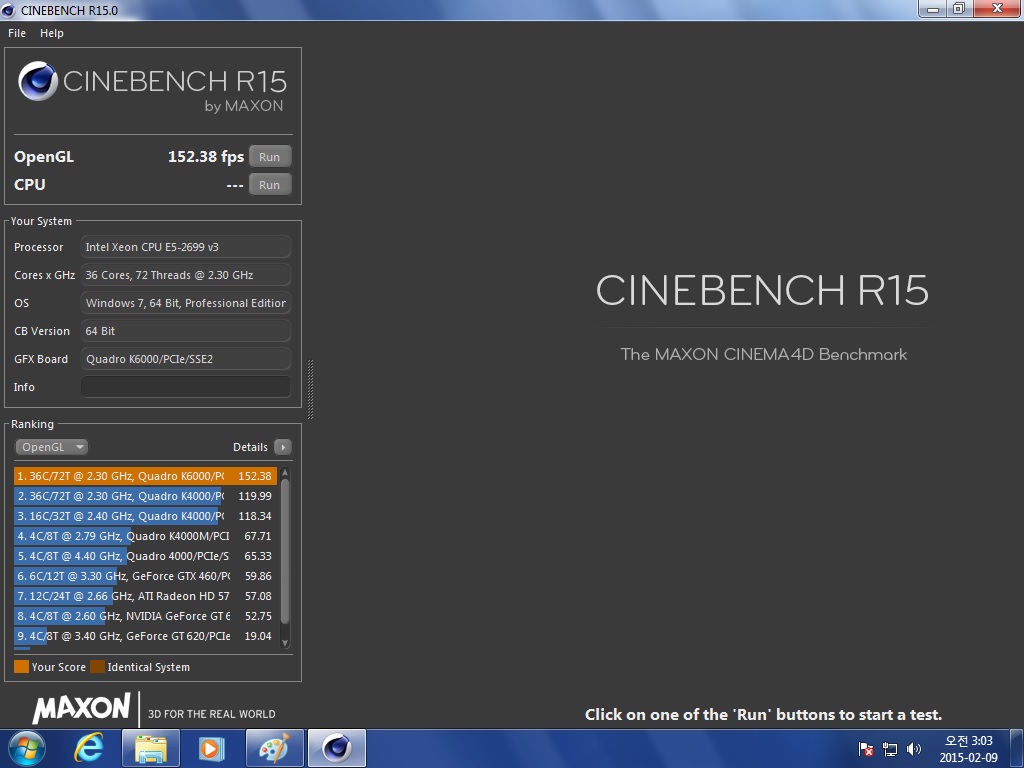The width and height of the screenshot is (1024, 768).
Task: Click the Identical System brown legend swatch
Action: coord(97,667)
